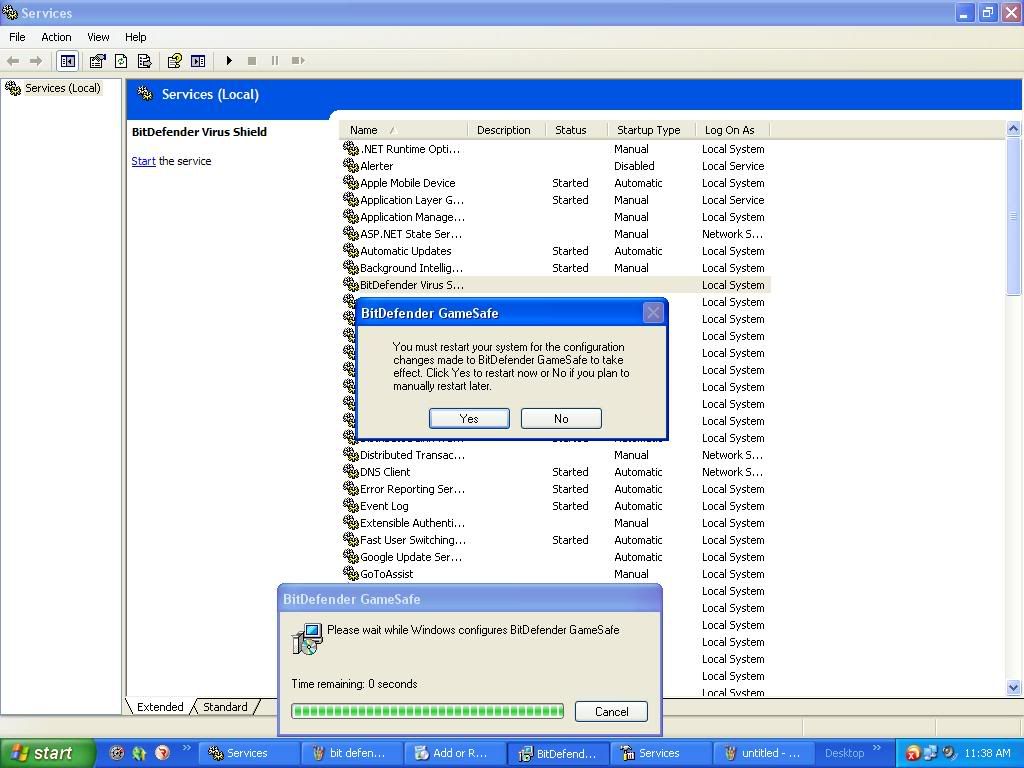Click the Export List toolbar icon
This screenshot has width=1024, height=768.
coord(144,61)
